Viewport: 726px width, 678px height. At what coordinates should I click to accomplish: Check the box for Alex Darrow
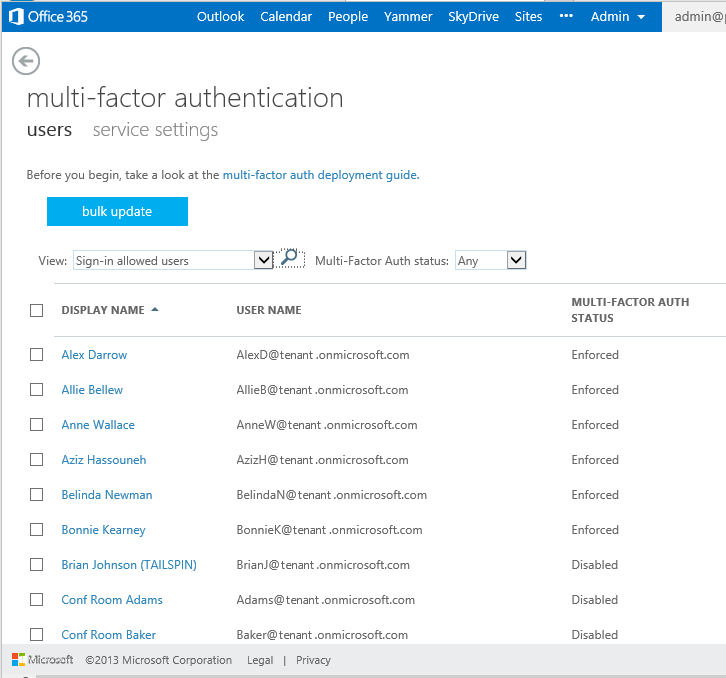click(37, 355)
